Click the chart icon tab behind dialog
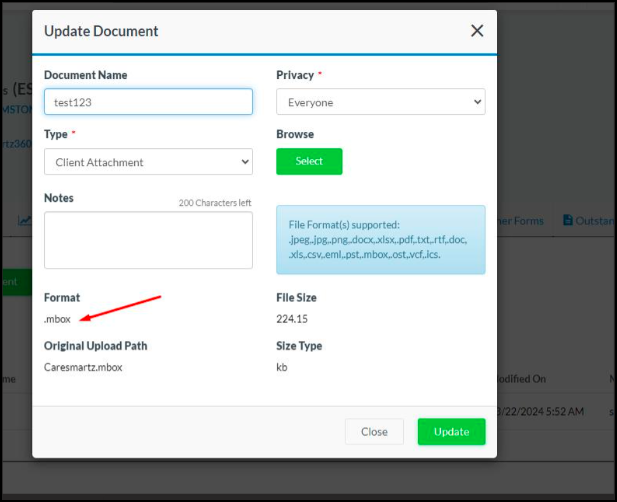This screenshot has height=502, width=617. 24,221
